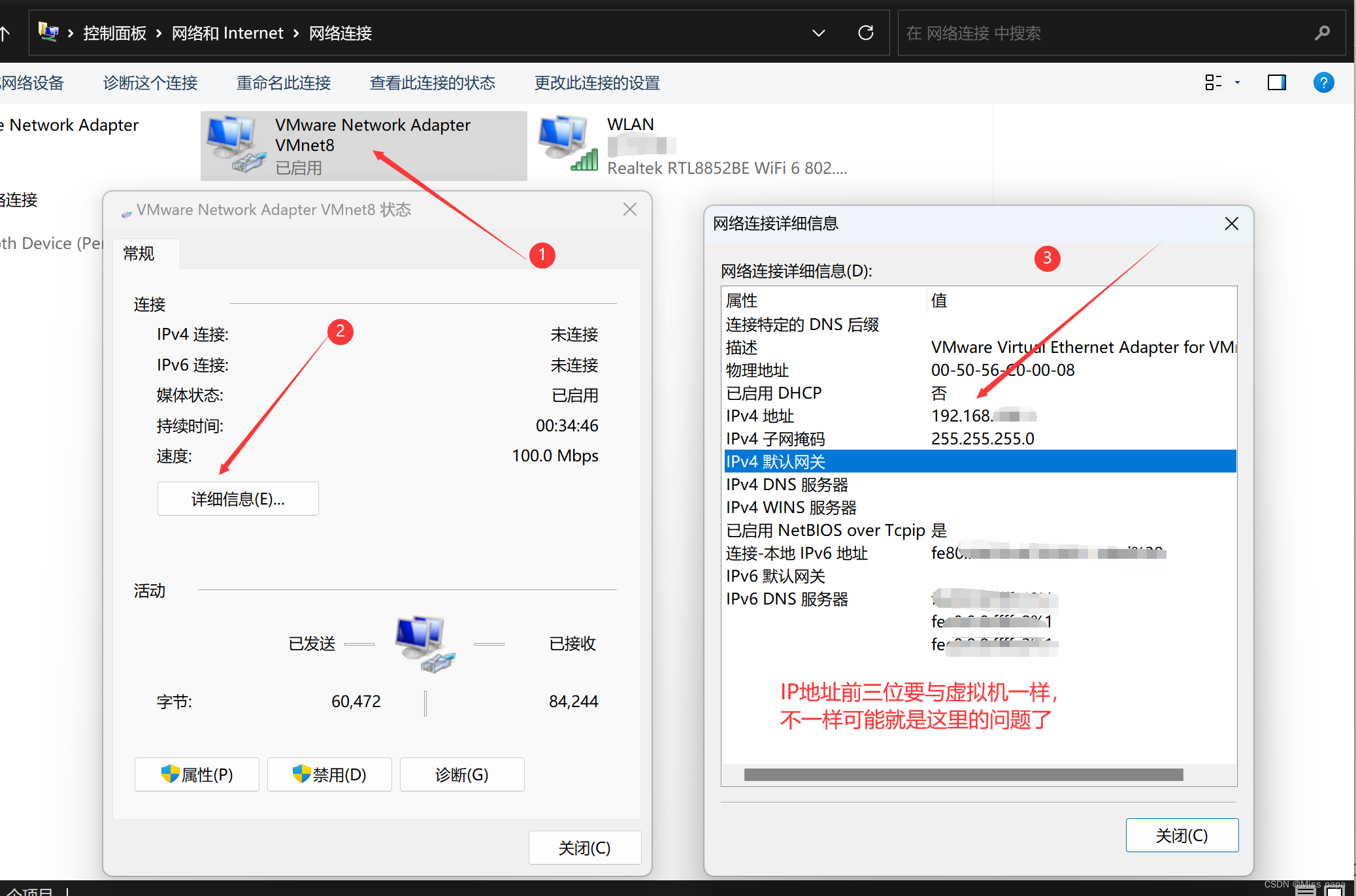Viewport: 1356px width, 896px height.
Task: Toggle the preview pane icon
Action: [x=1276, y=82]
